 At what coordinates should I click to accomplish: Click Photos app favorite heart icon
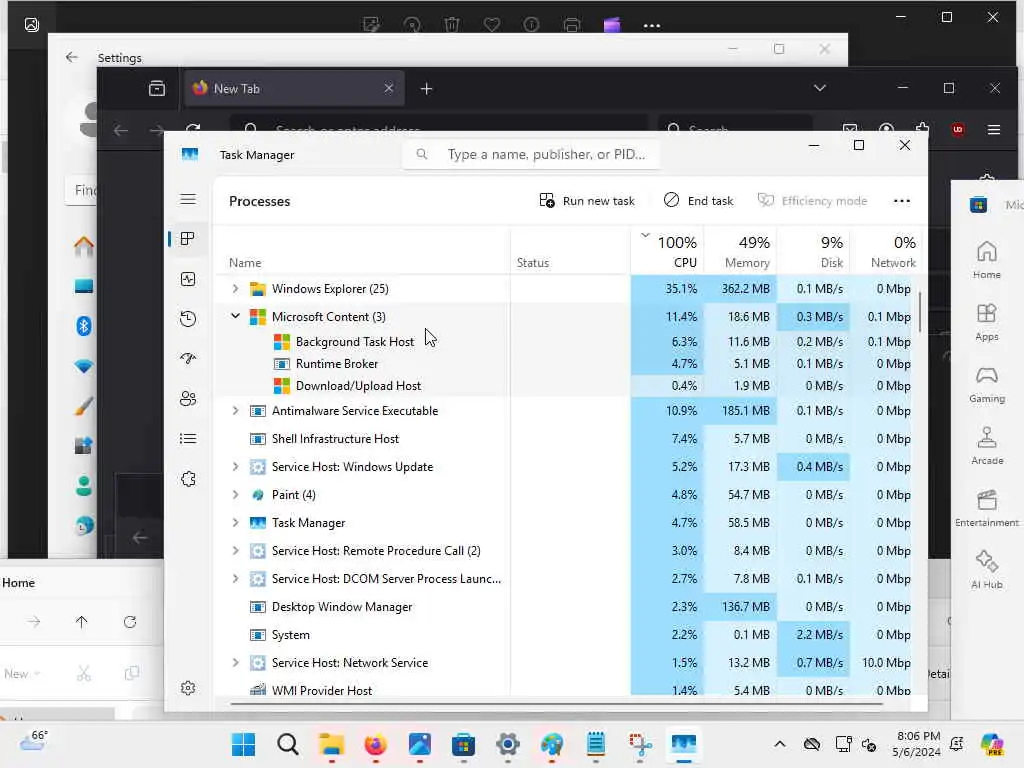492,25
